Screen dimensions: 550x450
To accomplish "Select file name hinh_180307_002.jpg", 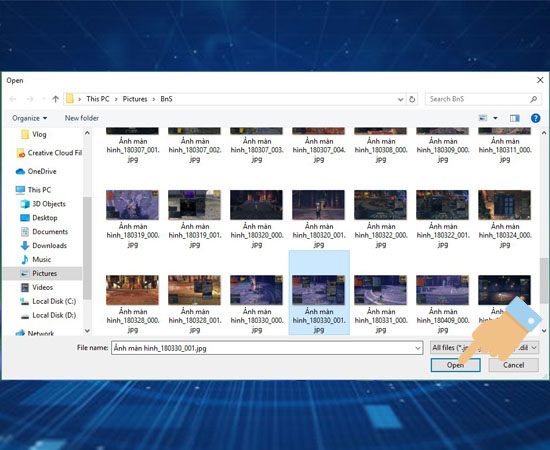I will point(195,150).
